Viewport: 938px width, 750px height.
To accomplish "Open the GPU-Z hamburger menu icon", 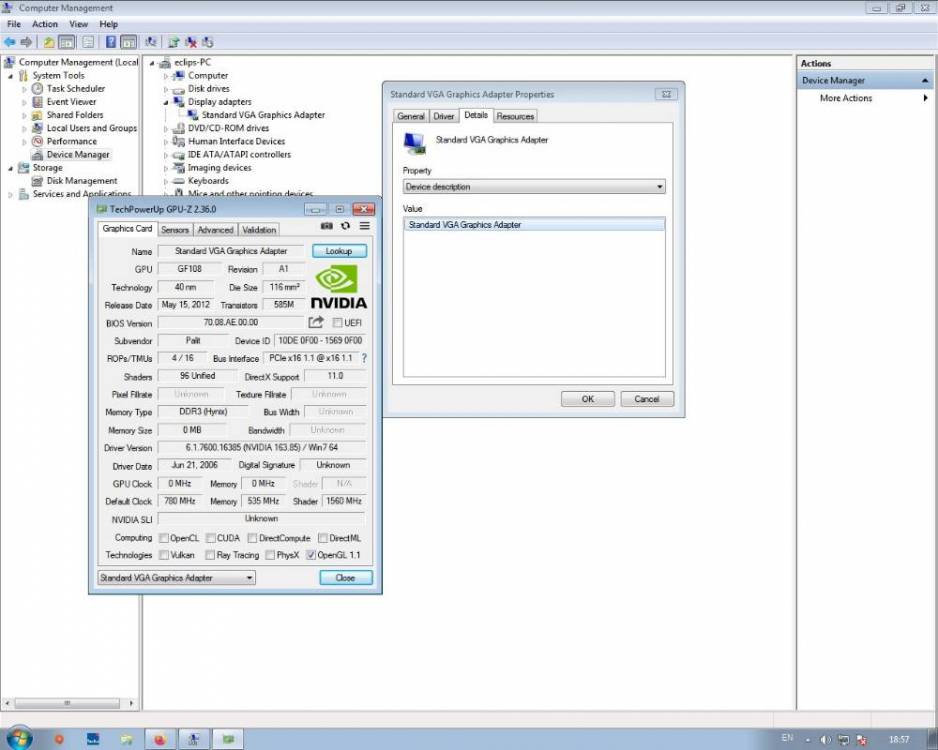I will click(364, 225).
